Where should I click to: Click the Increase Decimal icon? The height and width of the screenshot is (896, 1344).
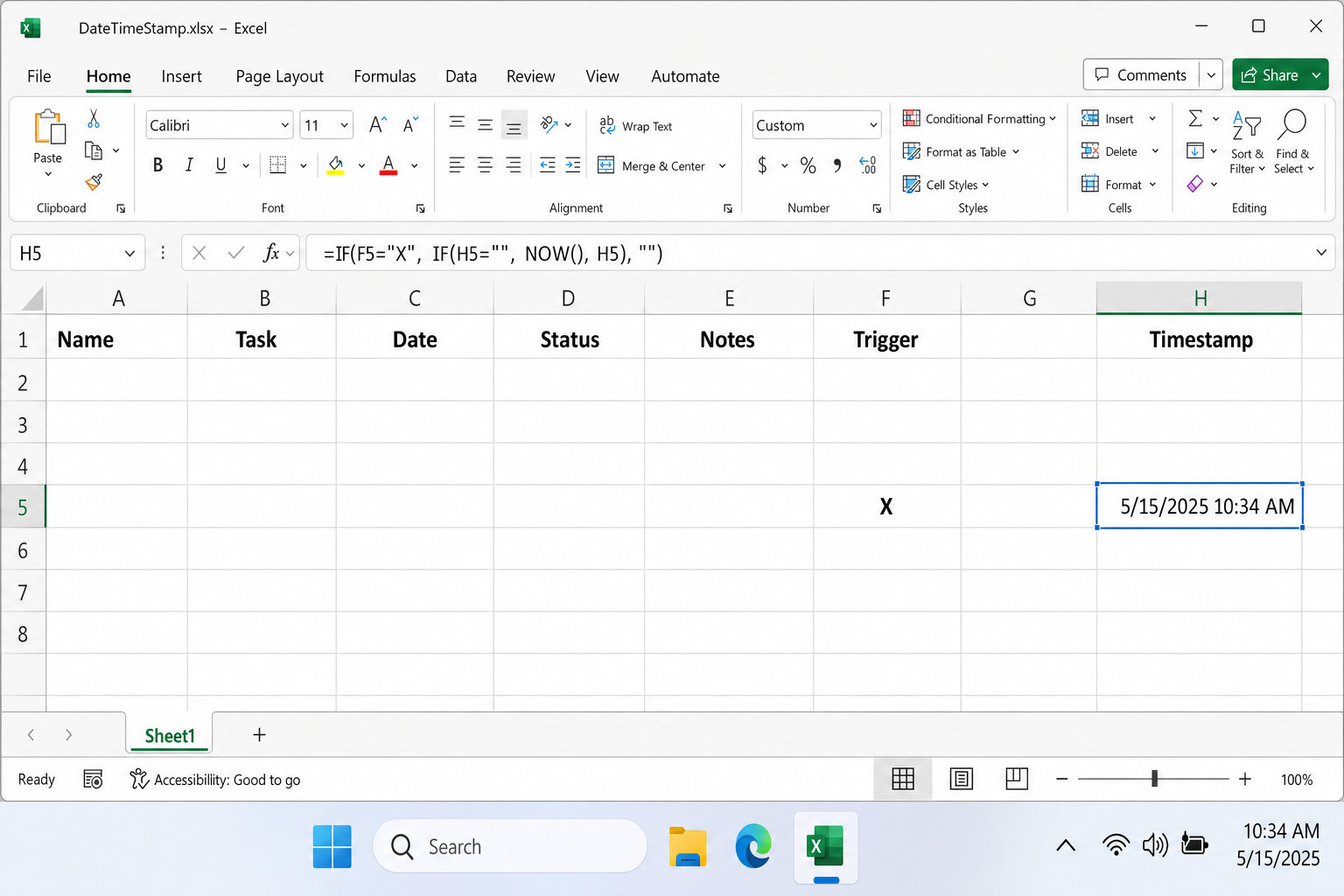[x=867, y=165]
